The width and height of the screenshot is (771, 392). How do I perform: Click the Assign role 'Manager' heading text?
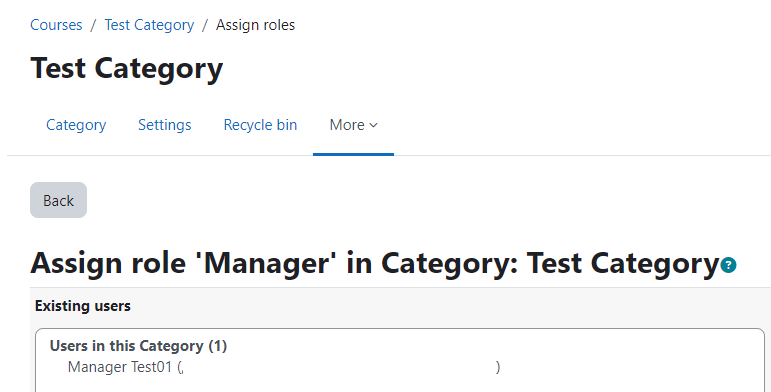pyautogui.click(x=375, y=264)
